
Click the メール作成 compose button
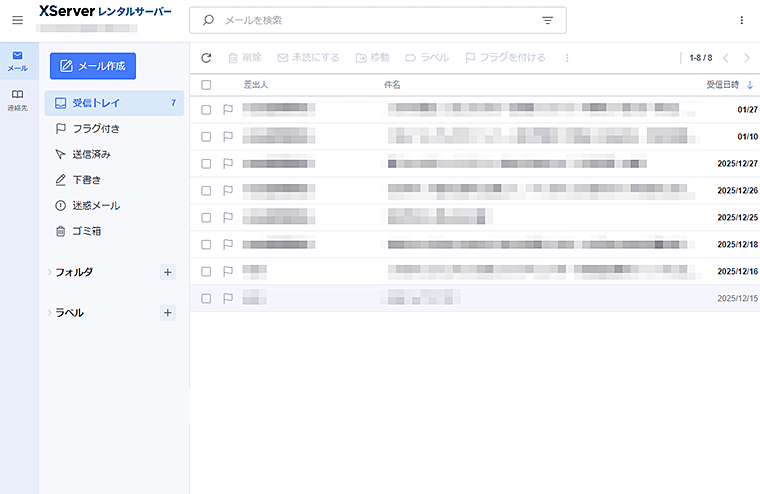(x=93, y=66)
